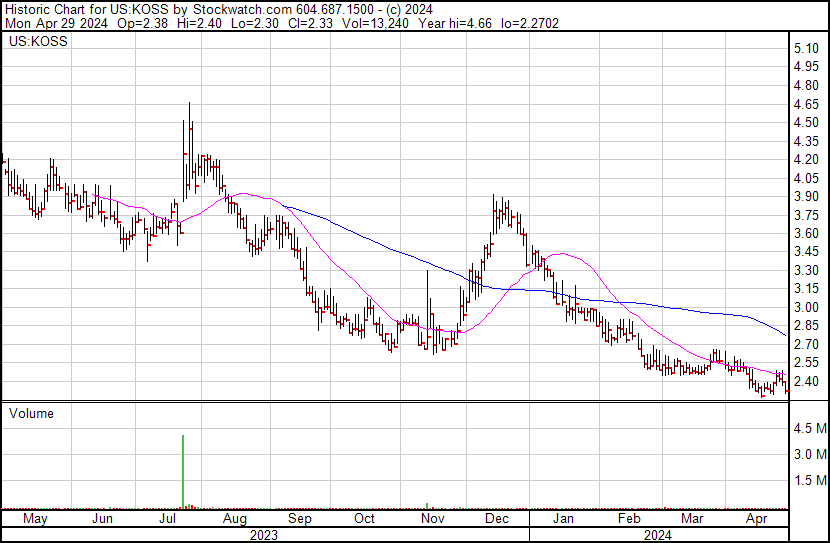Click the 5.10 price axis value
Screen dimensions: 830x543
[806, 48]
